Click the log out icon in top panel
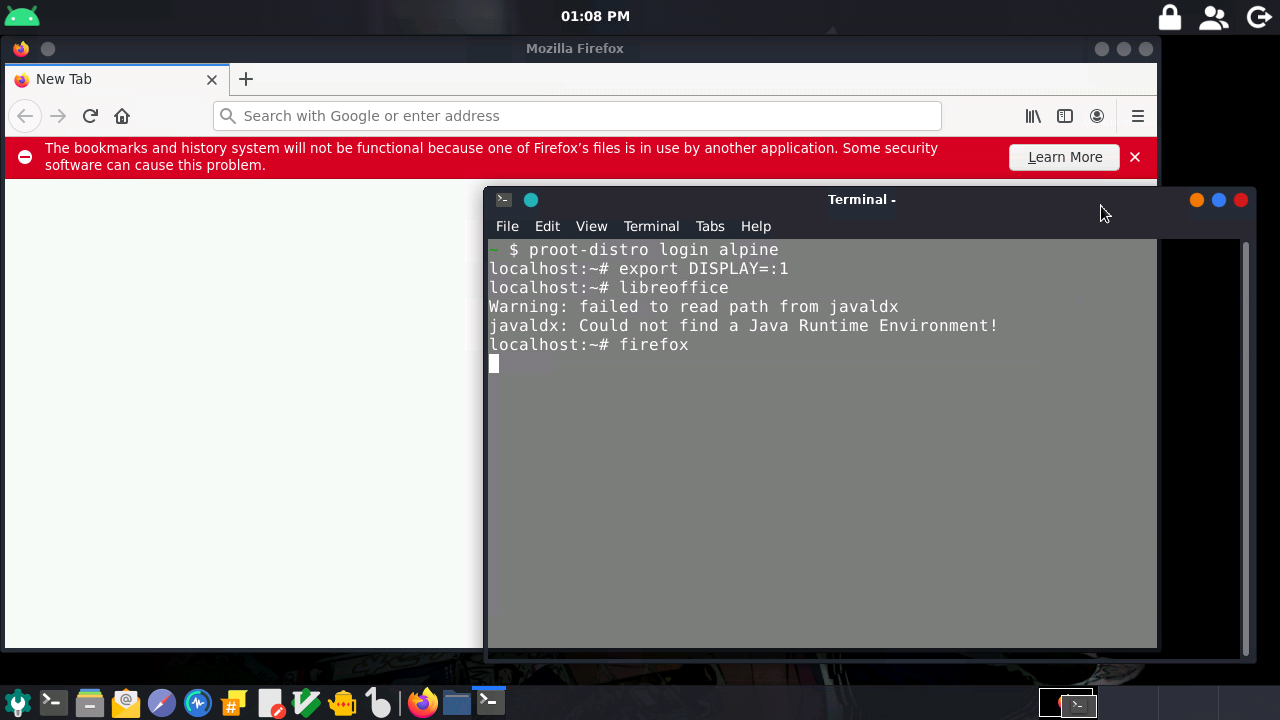The width and height of the screenshot is (1280, 720). [1260, 17]
